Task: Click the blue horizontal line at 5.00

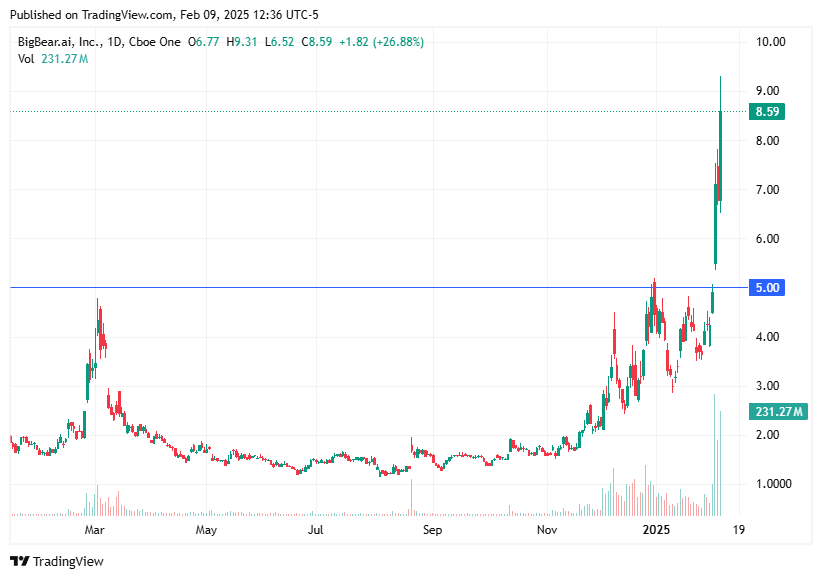Action: tap(379, 287)
